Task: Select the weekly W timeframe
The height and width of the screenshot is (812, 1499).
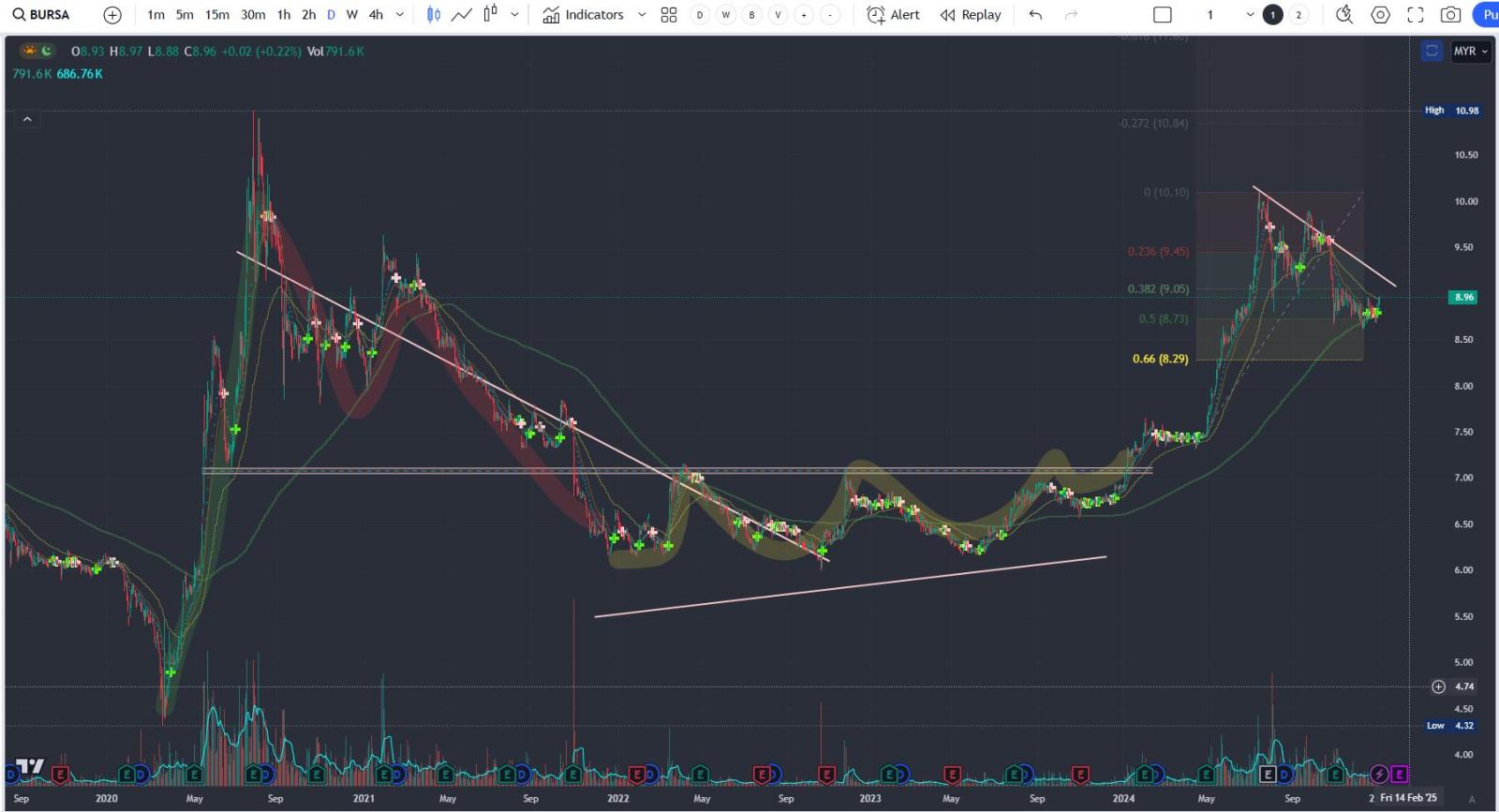Action: click(352, 15)
